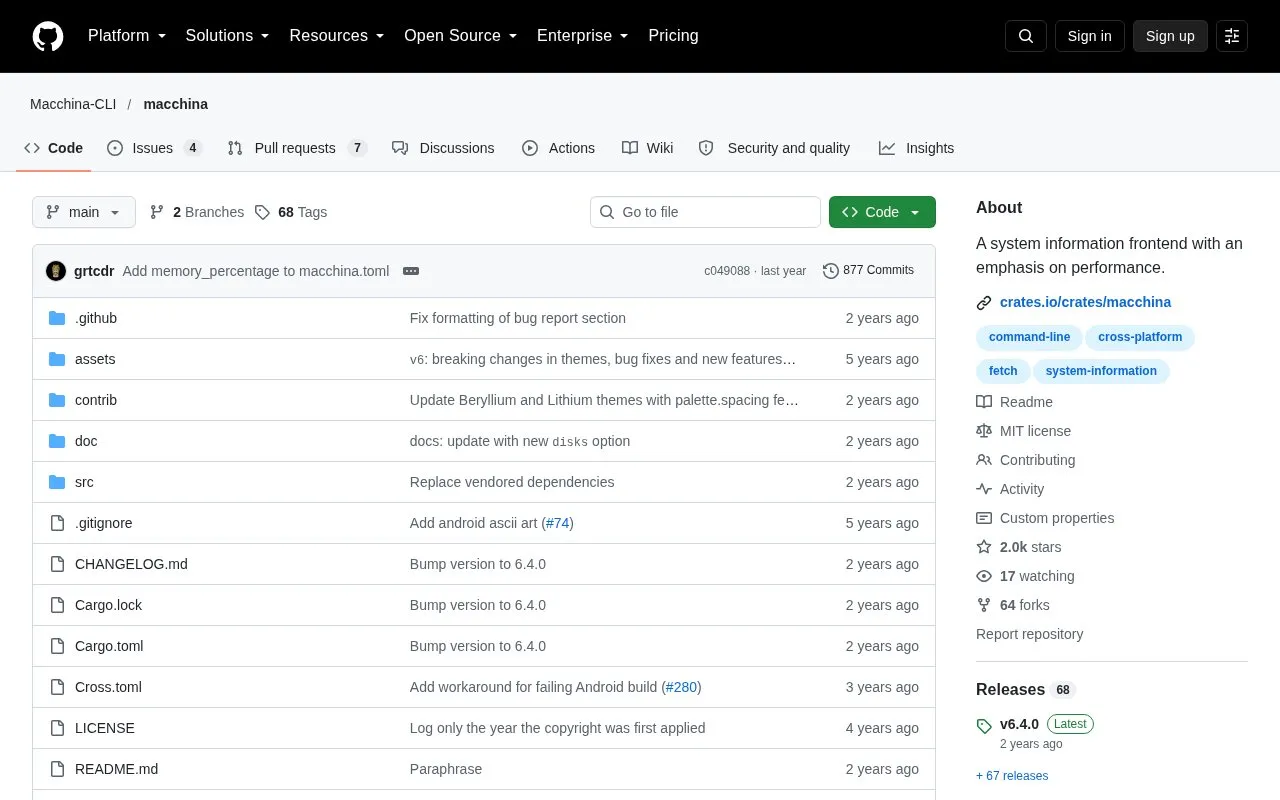View the 68 Tags link

(x=291, y=212)
